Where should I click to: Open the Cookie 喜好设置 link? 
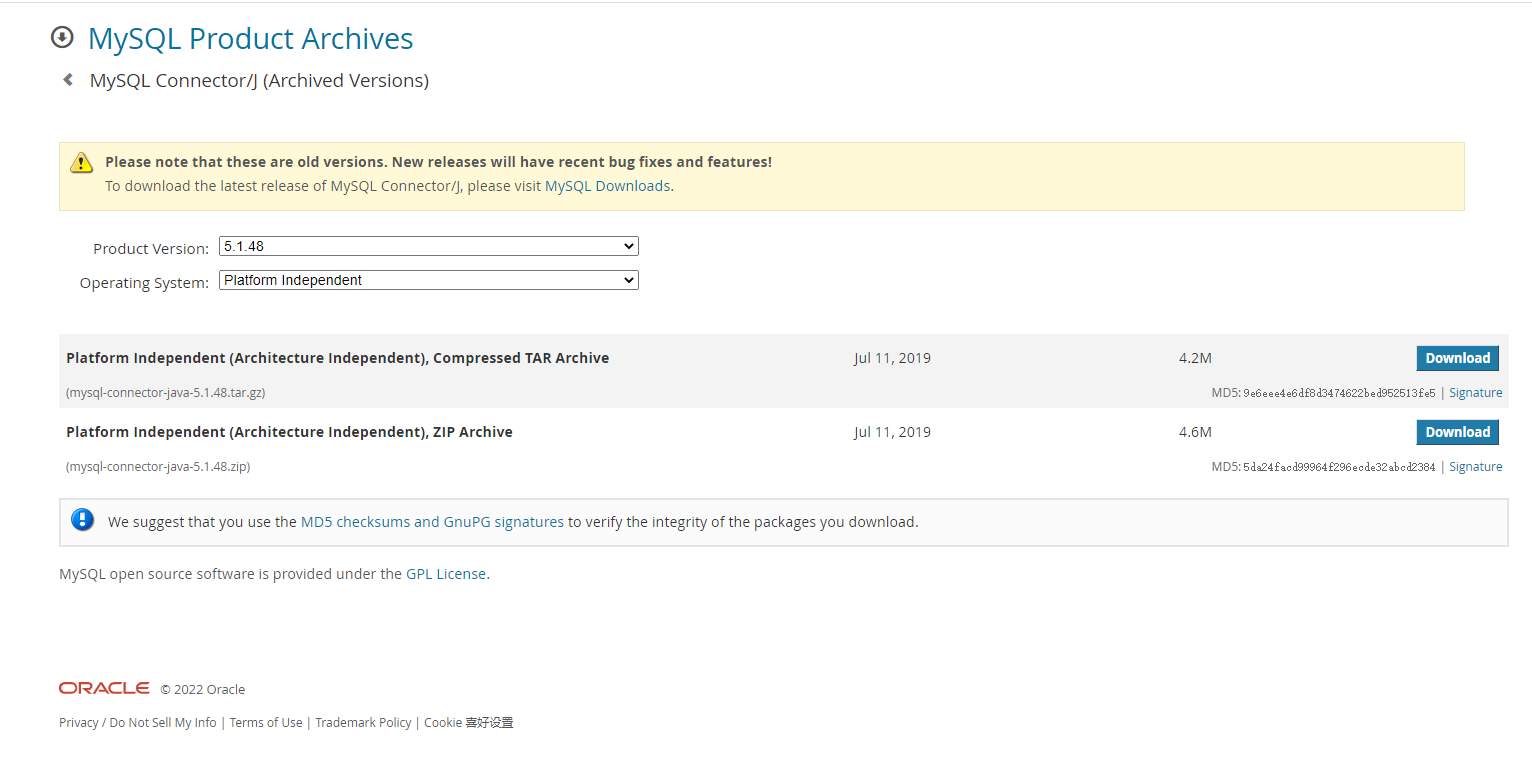click(x=469, y=722)
